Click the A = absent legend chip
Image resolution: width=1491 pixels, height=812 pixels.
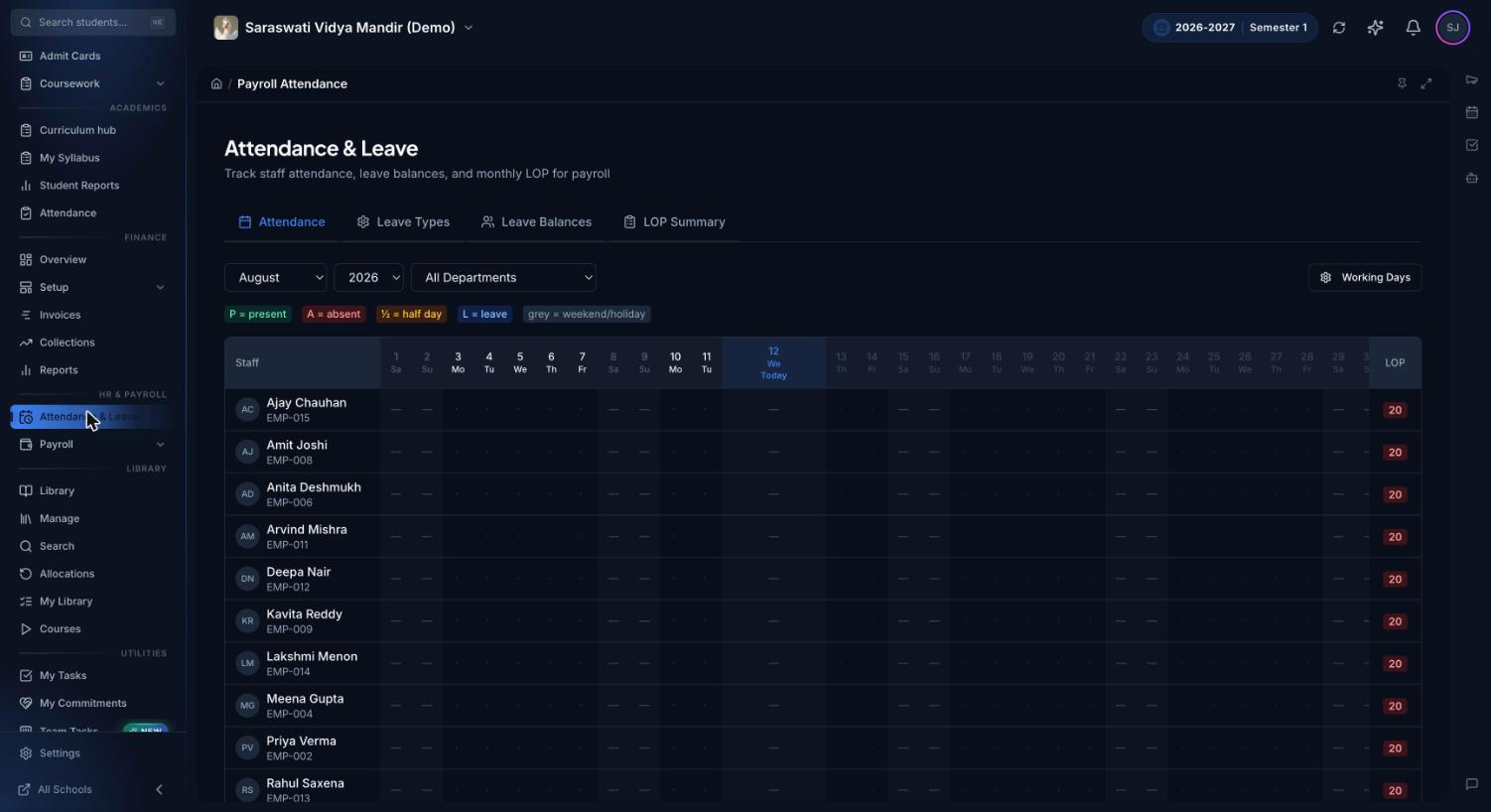pos(334,315)
